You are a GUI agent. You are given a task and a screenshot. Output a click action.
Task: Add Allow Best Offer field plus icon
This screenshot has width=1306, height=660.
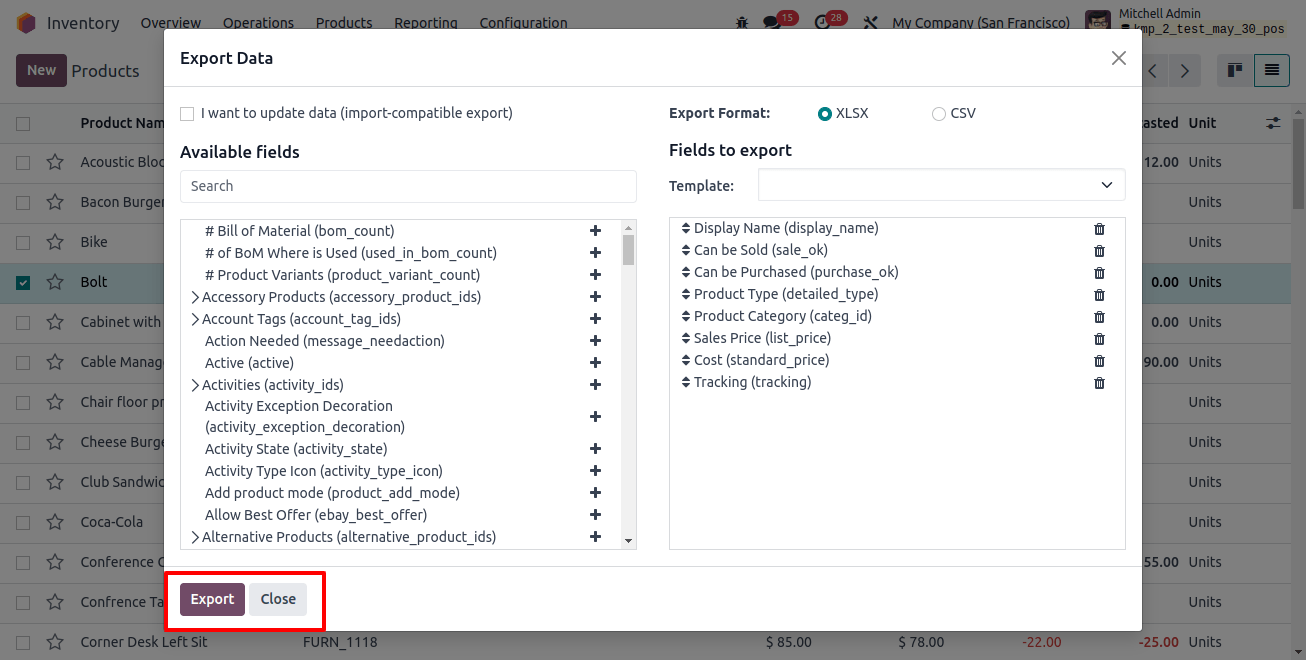595,515
